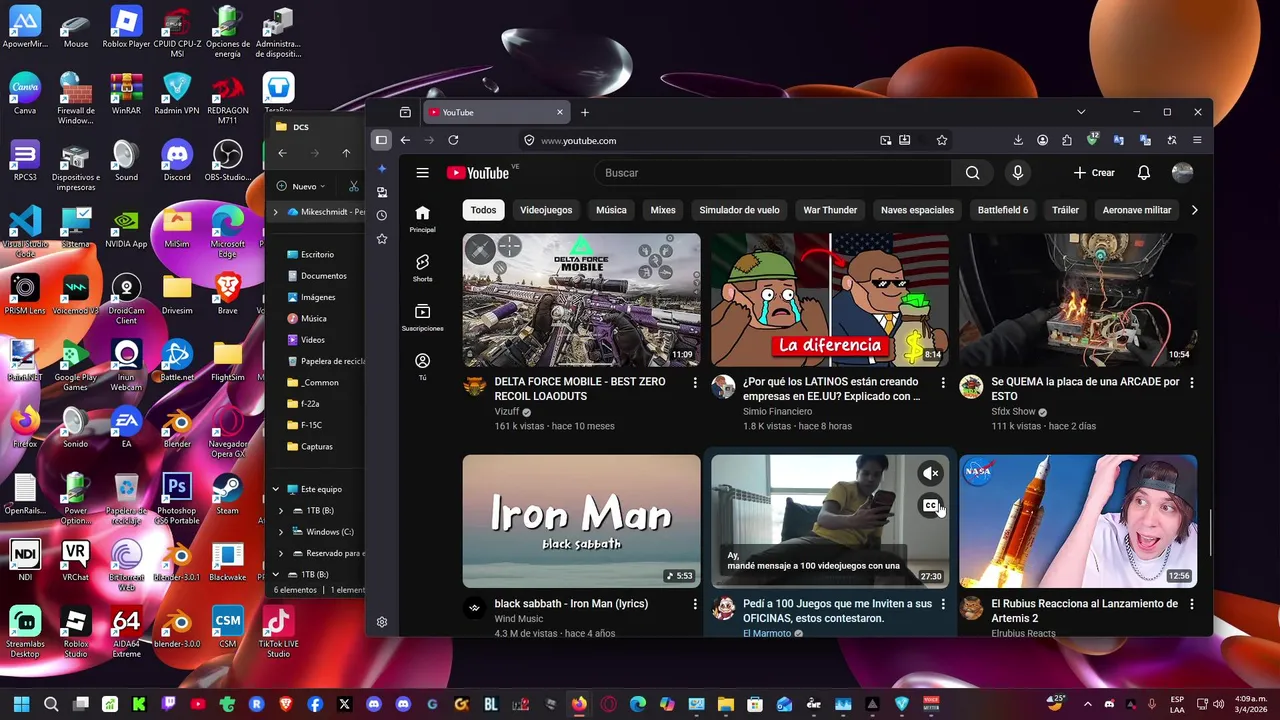Expand Windows (C:) drive in File Explorer

[281, 532]
